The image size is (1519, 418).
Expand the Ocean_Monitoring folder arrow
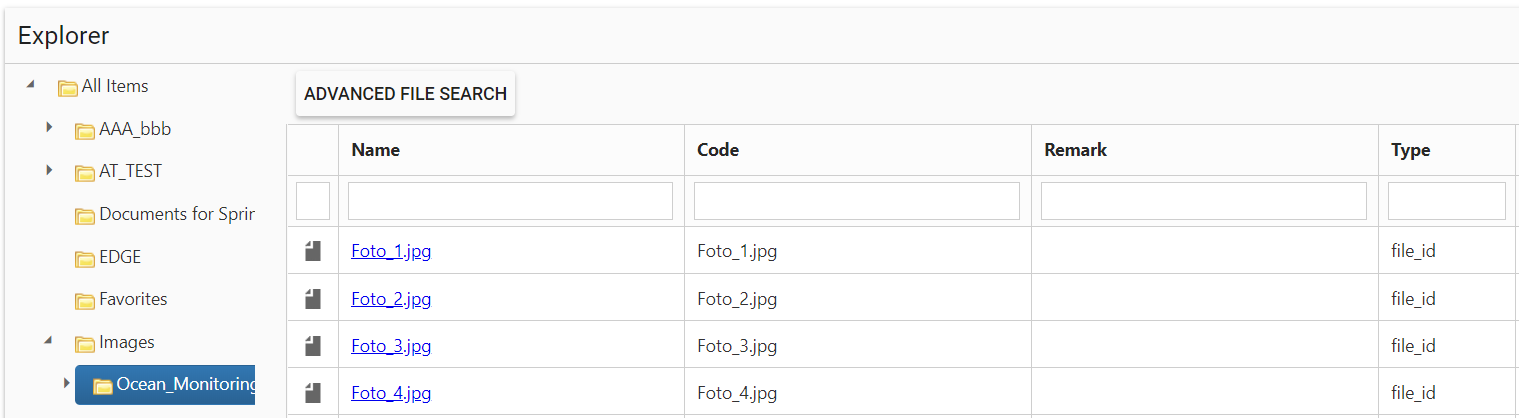pyautogui.click(x=67, y=383)
